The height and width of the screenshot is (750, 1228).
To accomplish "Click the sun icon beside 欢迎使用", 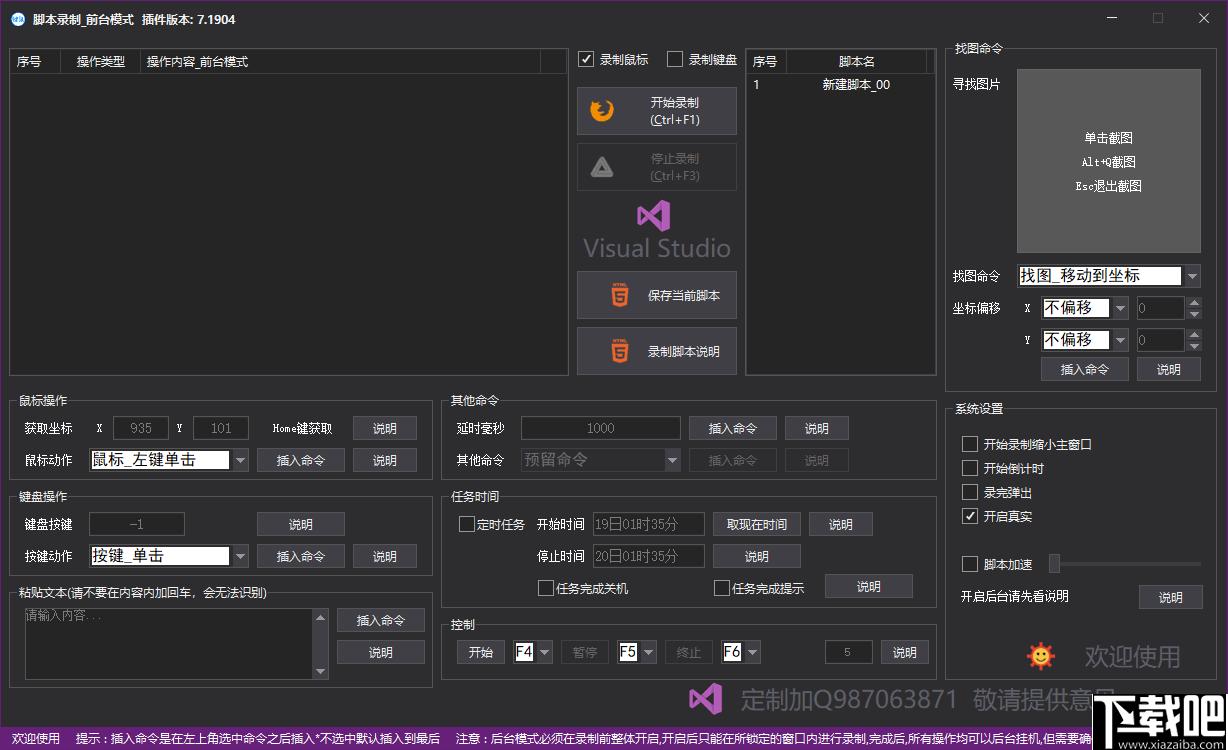I will [x=1041, y=656].
